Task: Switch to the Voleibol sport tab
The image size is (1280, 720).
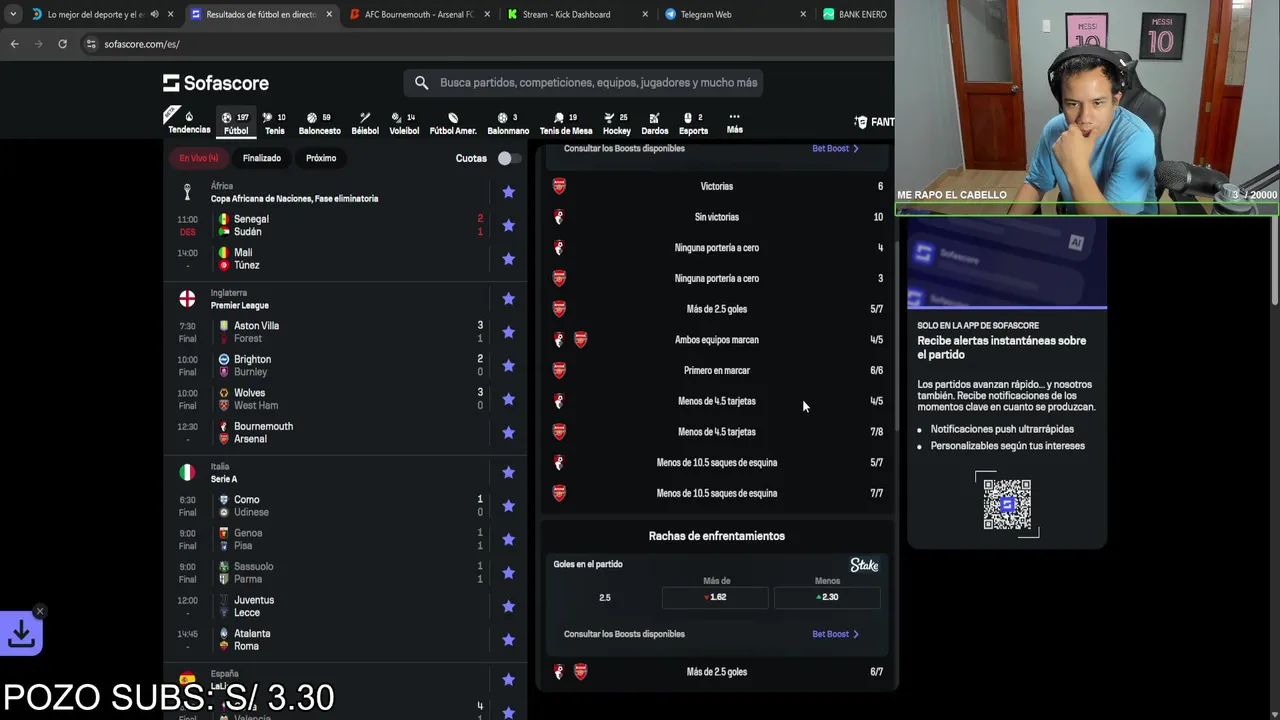Action: tap(404, 123)
